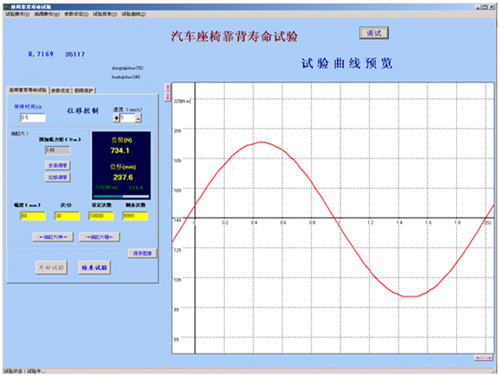Increase speed with the plus stepper
The width and height of the screenshot is (500, 376).
(x=116, y=118)
